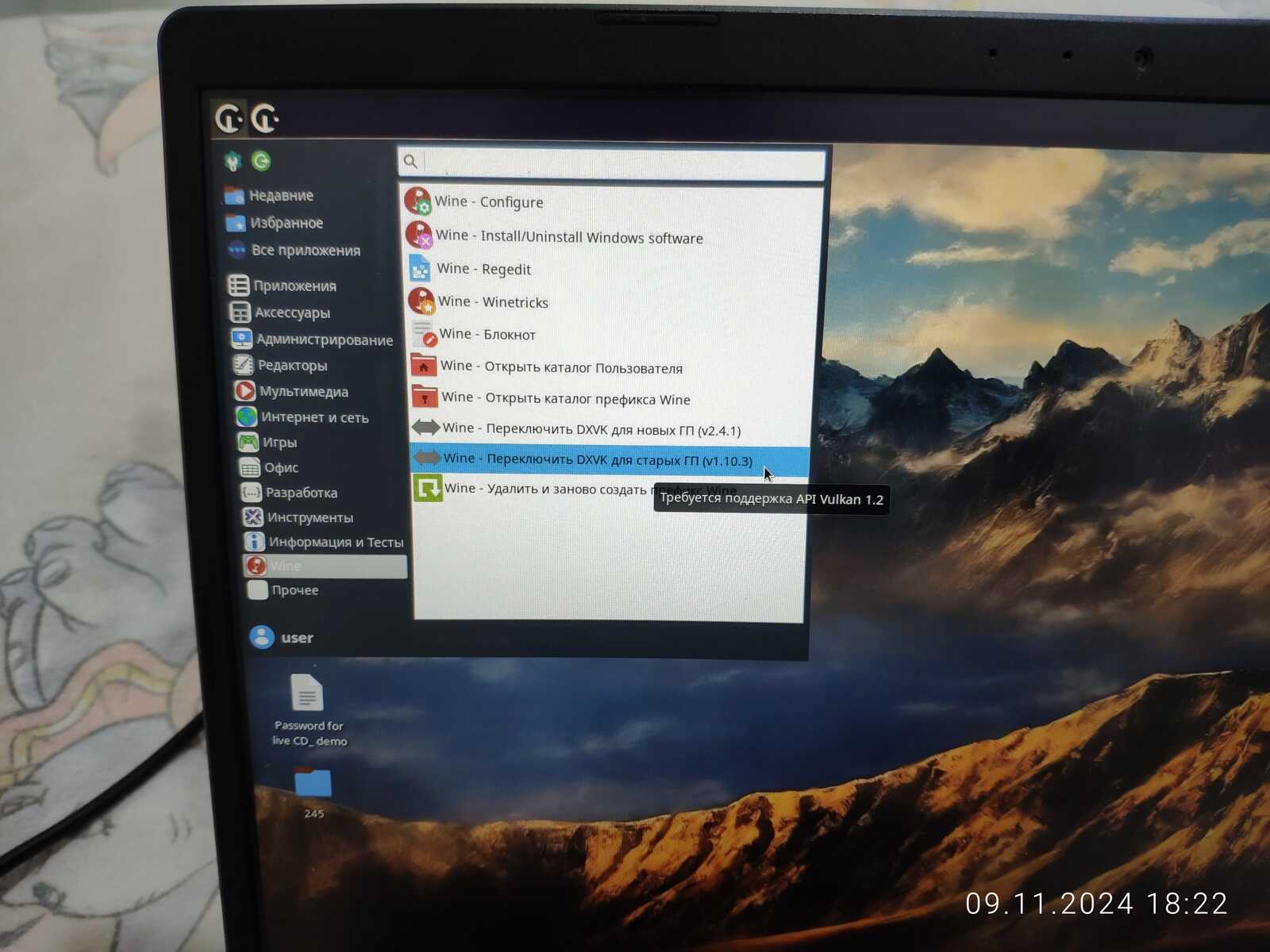Screen dimensions: 1270x952
Task: Select the Password for live CD_demo desktop file
Action: click(x=308, y=710)
